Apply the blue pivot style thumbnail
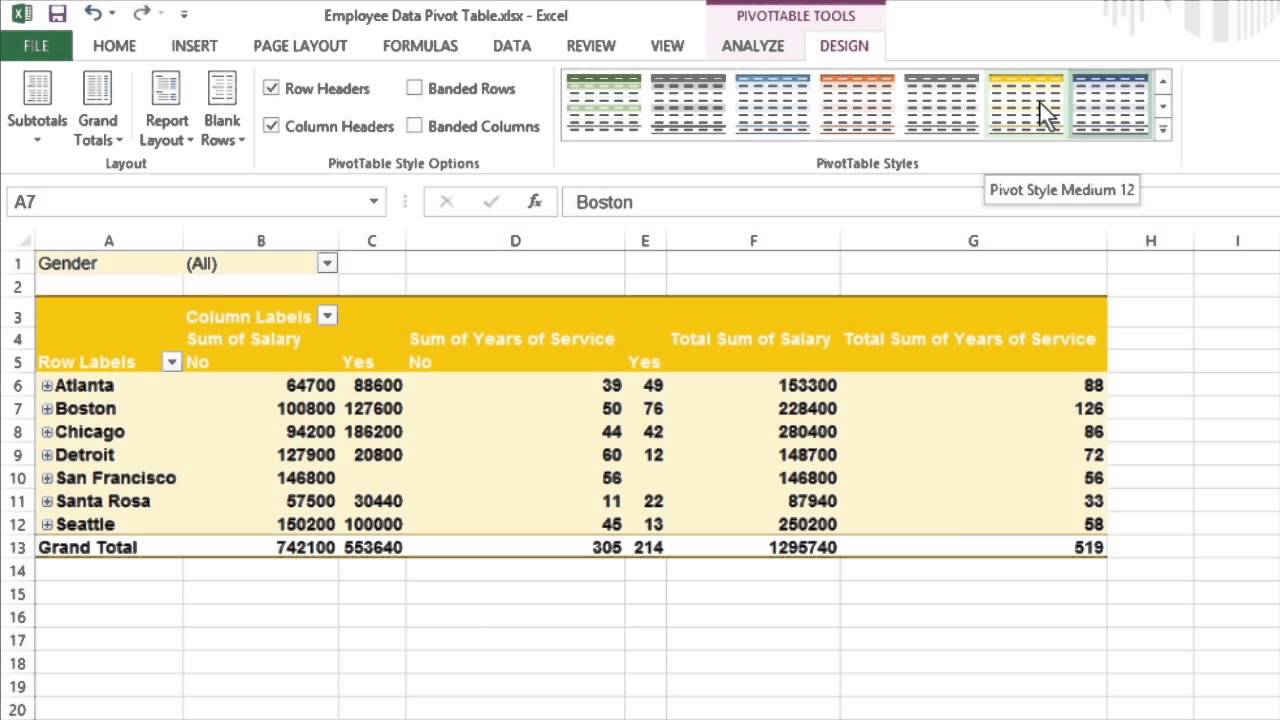Screen dimensions: 1280x720 (x=772, y=104)
